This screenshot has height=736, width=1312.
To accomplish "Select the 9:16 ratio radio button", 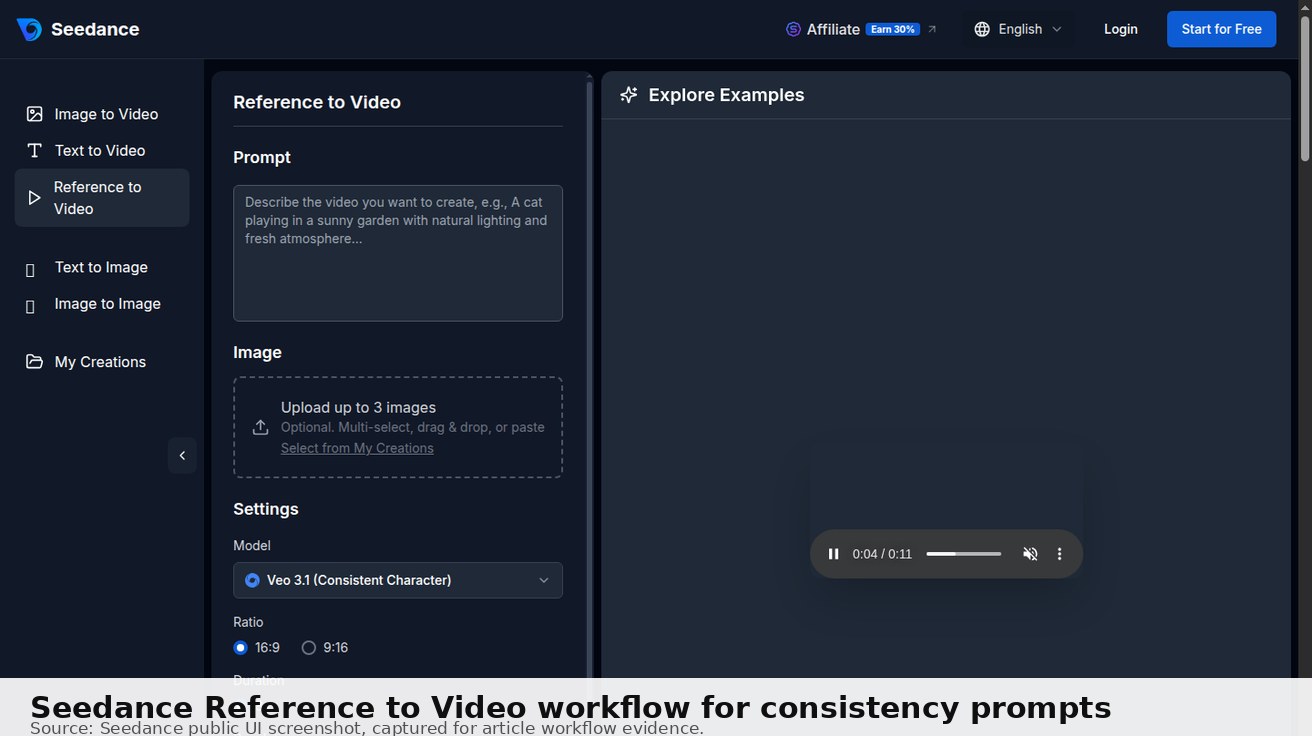I will (x=309, y=648).
